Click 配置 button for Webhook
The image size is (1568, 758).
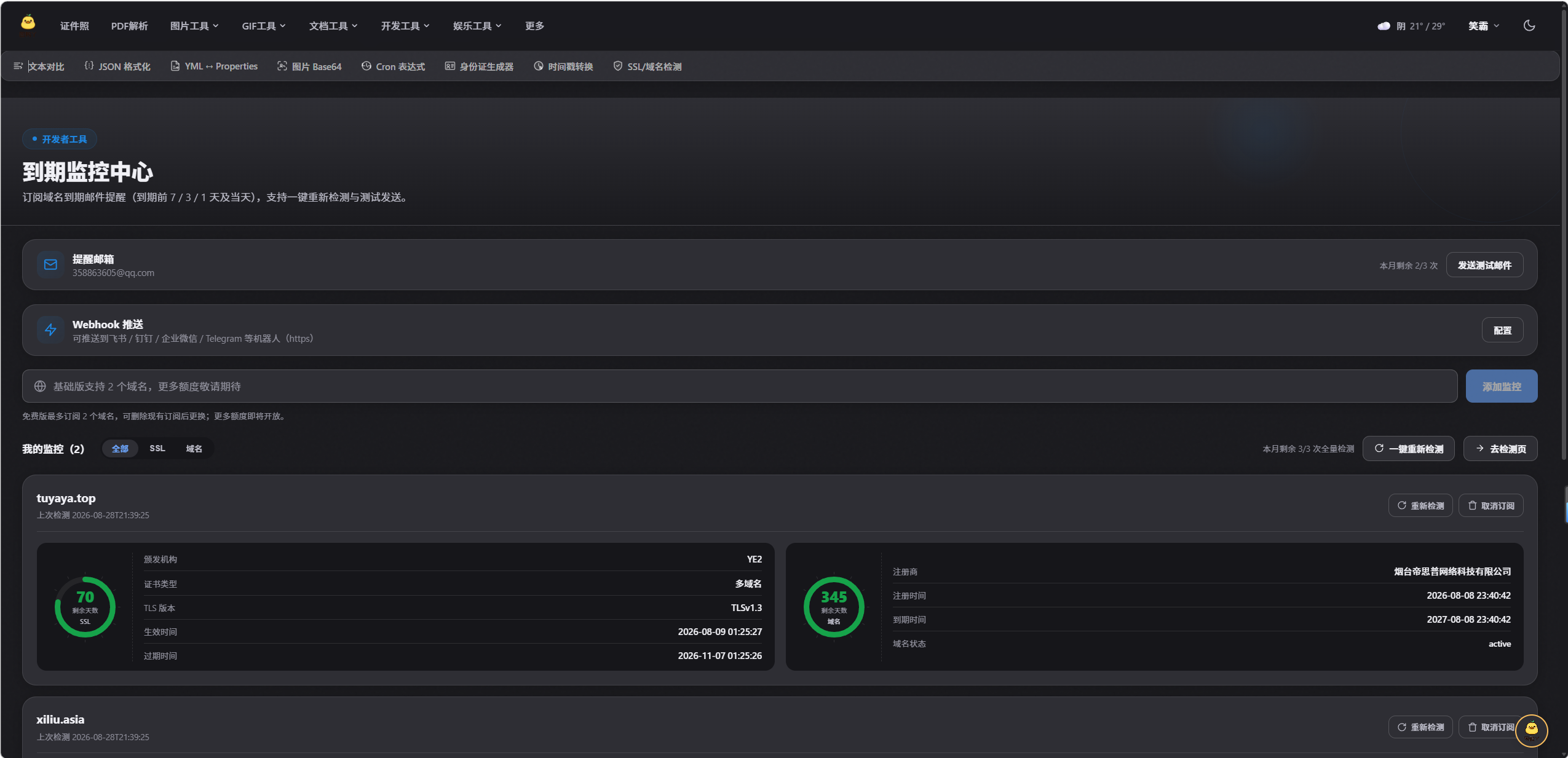pyautogui.click(x=1502, y=330)
